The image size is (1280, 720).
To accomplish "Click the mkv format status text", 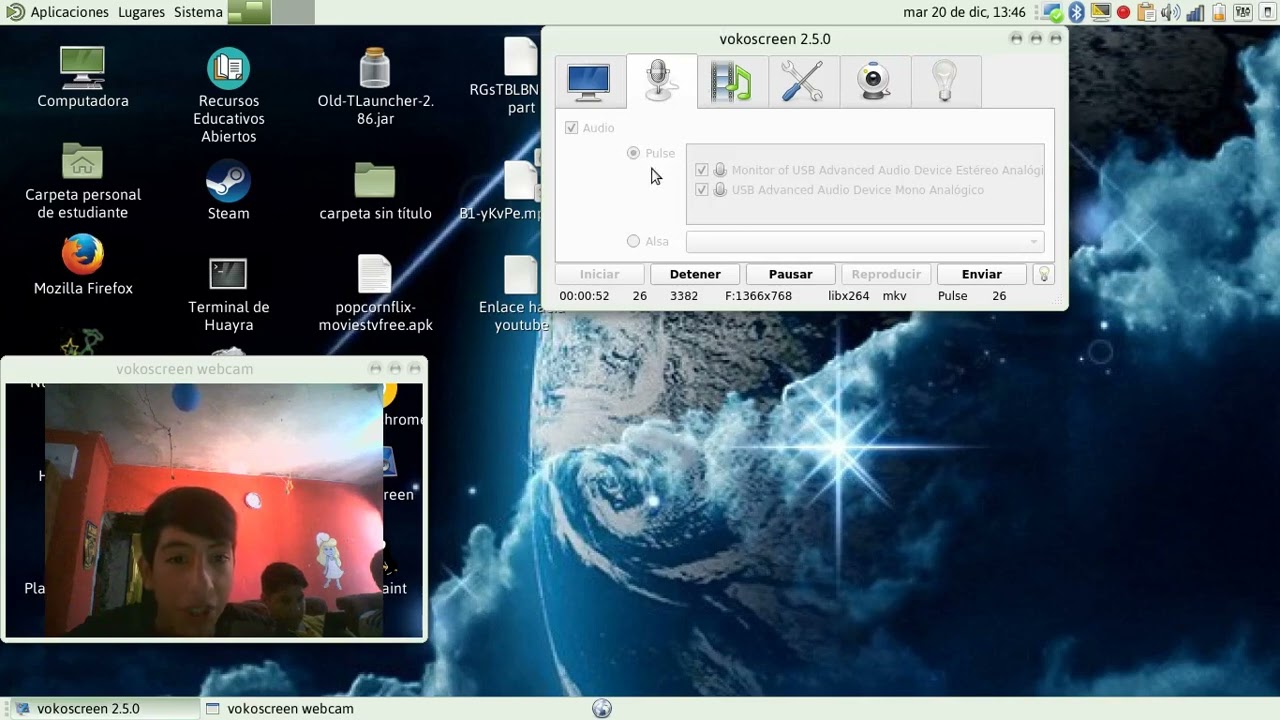I will tap(894, 296).
